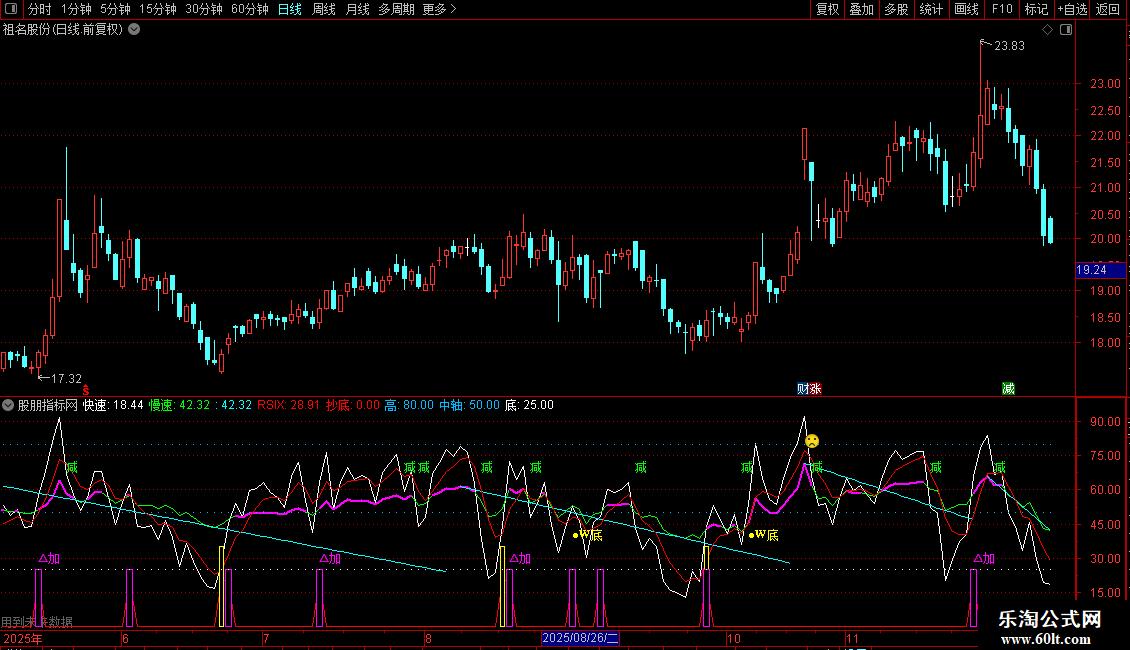1130x650 pixels.
Task: Add stock via +自选 button
Action: (1071, 9)
